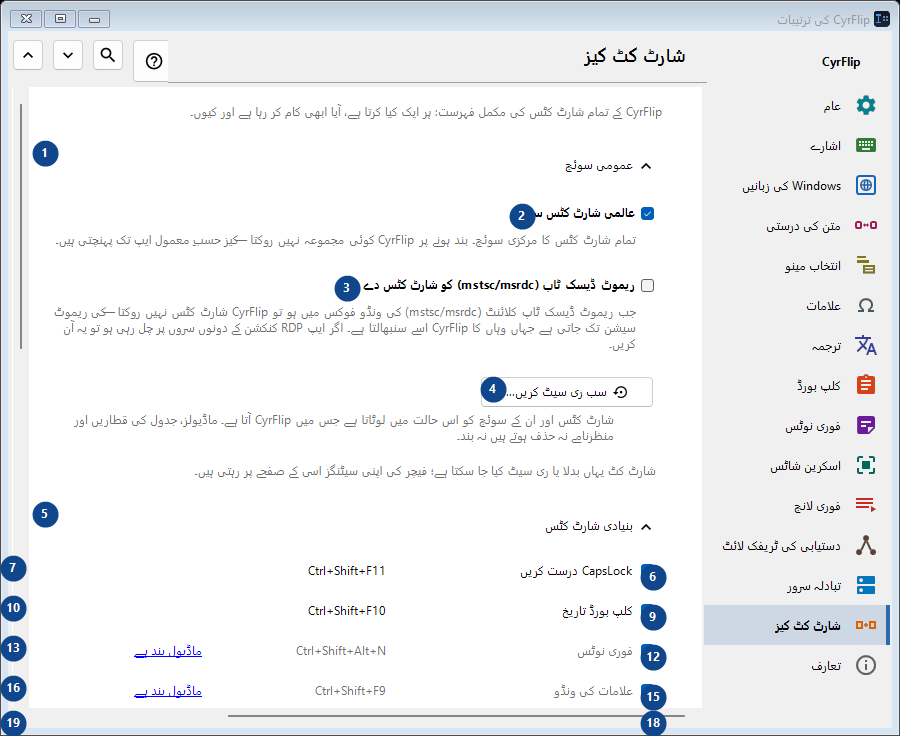Screen dimensions: 900x736
Task: Click the Ctrl+Shift+F11 shortcut value
Action: click(347, 571)
